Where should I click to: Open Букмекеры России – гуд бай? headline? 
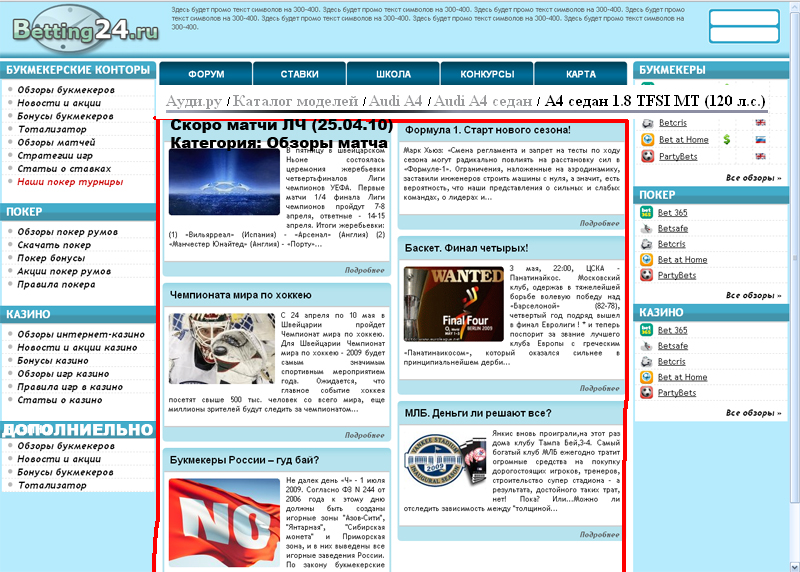click(x=244, y=460)
